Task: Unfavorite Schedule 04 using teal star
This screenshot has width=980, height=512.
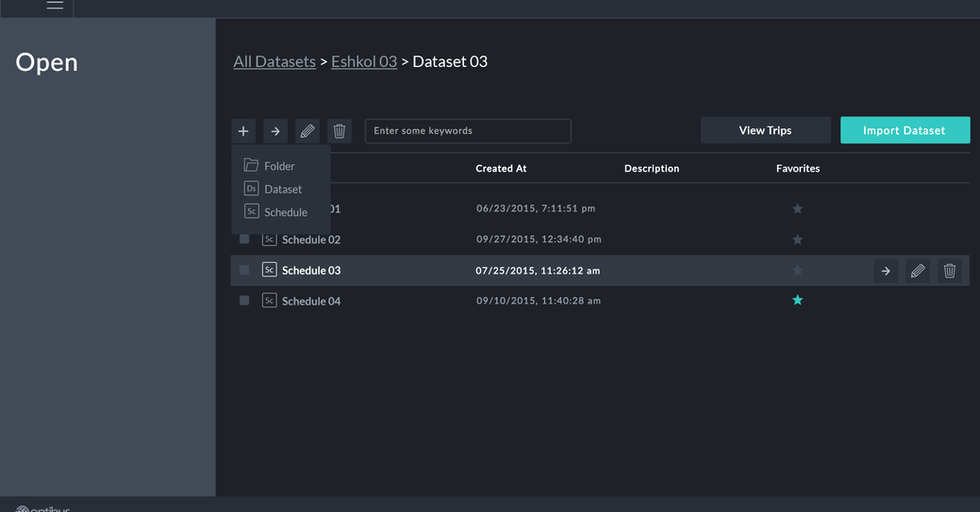Action: pyautogui.click(x=798, y=300)
